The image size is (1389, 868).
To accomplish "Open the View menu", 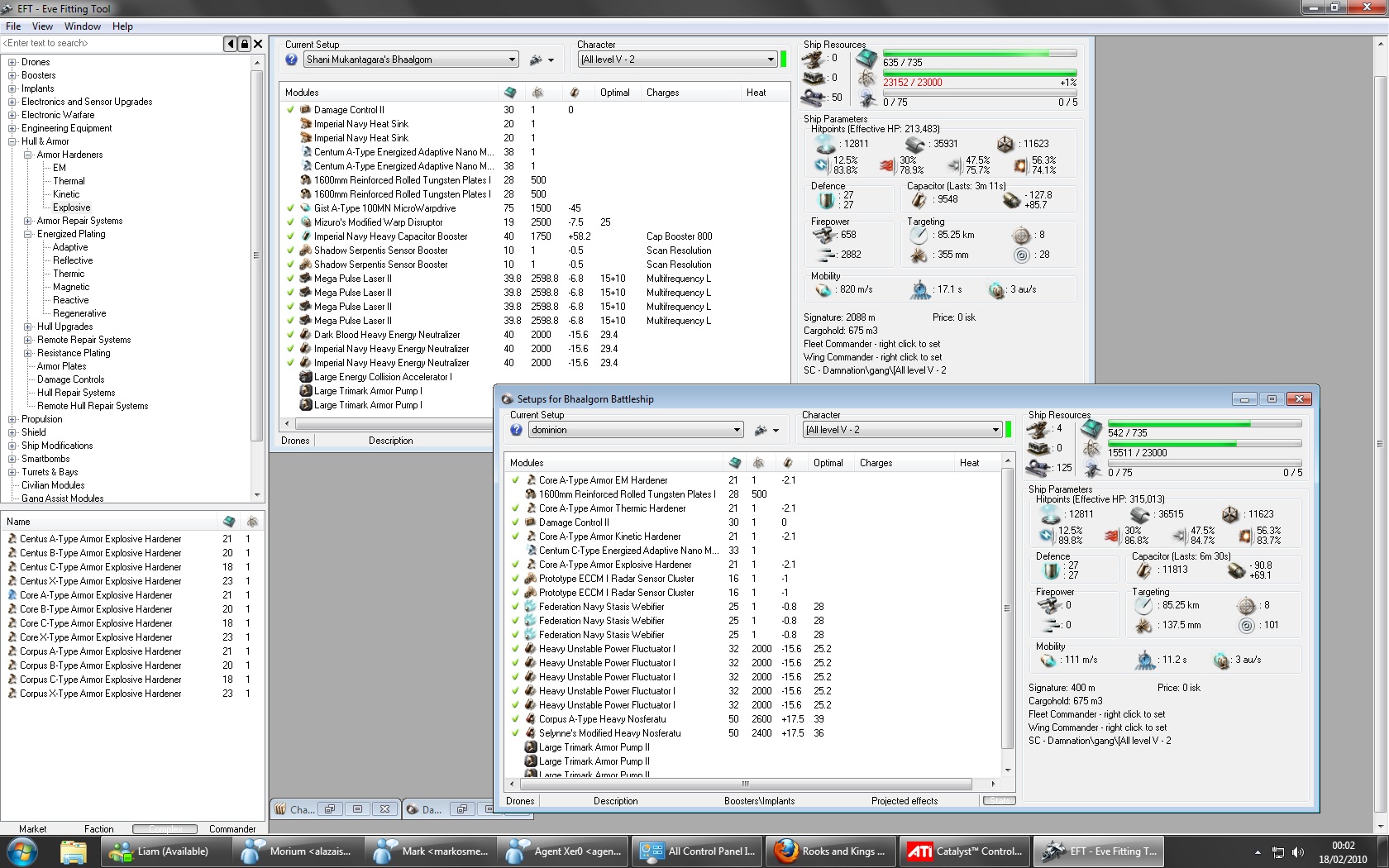I will (x=42, y=26).
